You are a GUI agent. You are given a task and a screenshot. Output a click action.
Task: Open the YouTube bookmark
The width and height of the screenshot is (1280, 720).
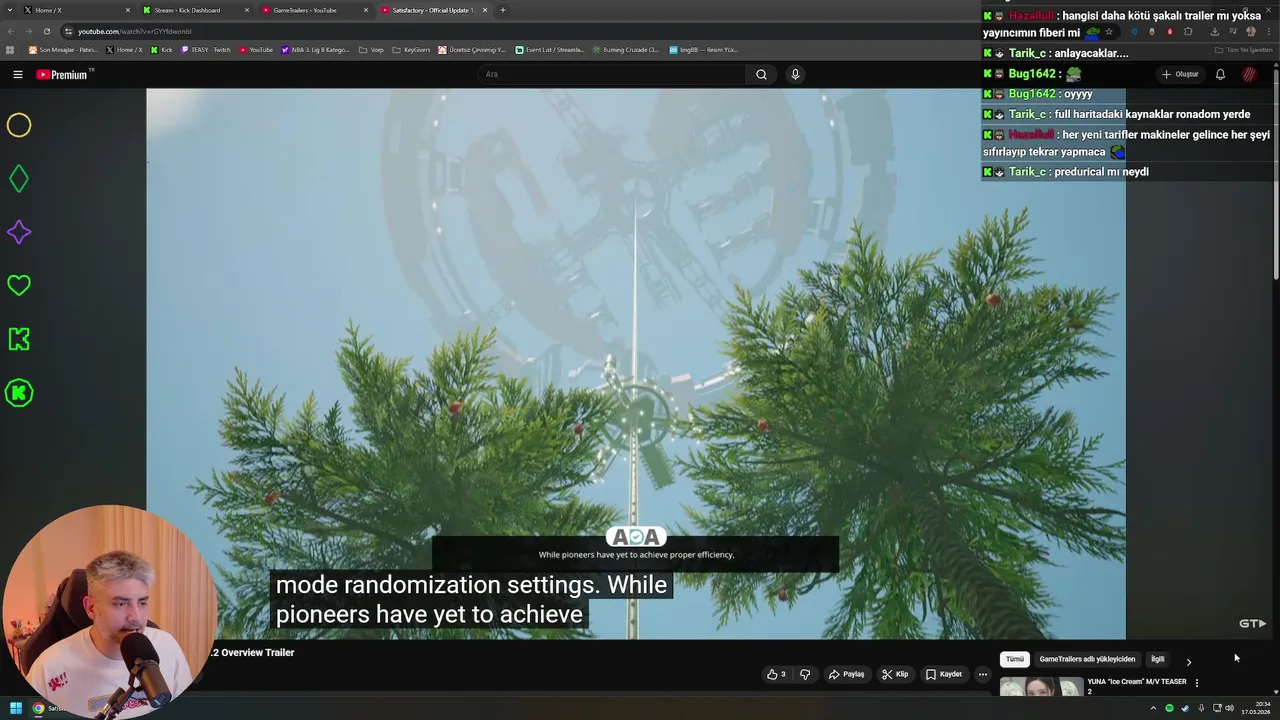256,50
